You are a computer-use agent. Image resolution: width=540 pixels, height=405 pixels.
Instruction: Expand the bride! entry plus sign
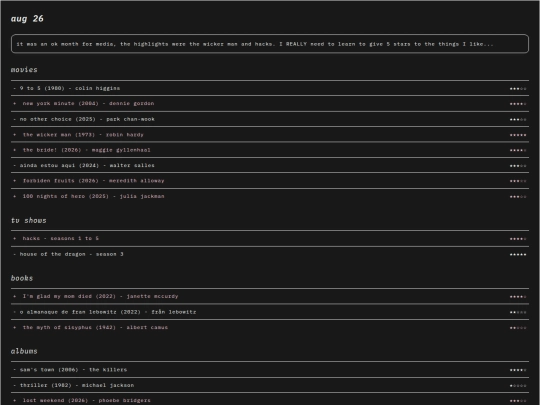(14, 150)
